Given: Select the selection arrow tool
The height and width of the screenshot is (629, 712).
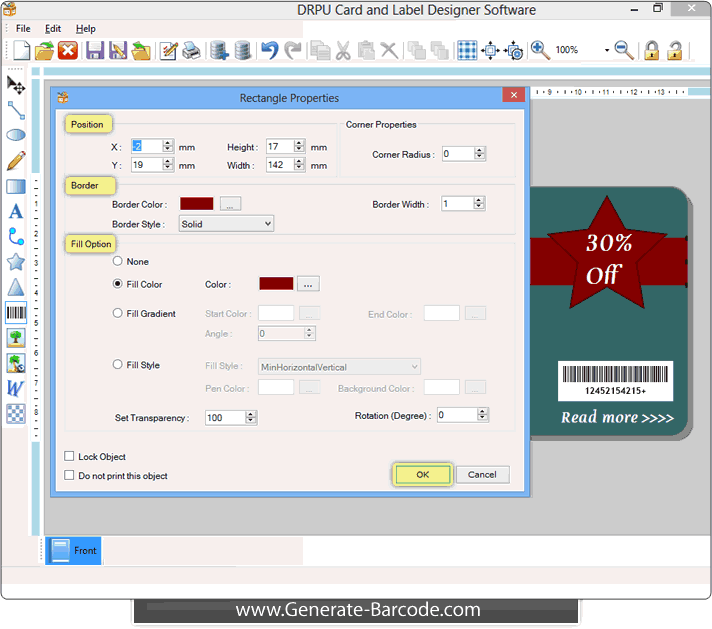Looking at the screenshot, I should pos(16,85).
